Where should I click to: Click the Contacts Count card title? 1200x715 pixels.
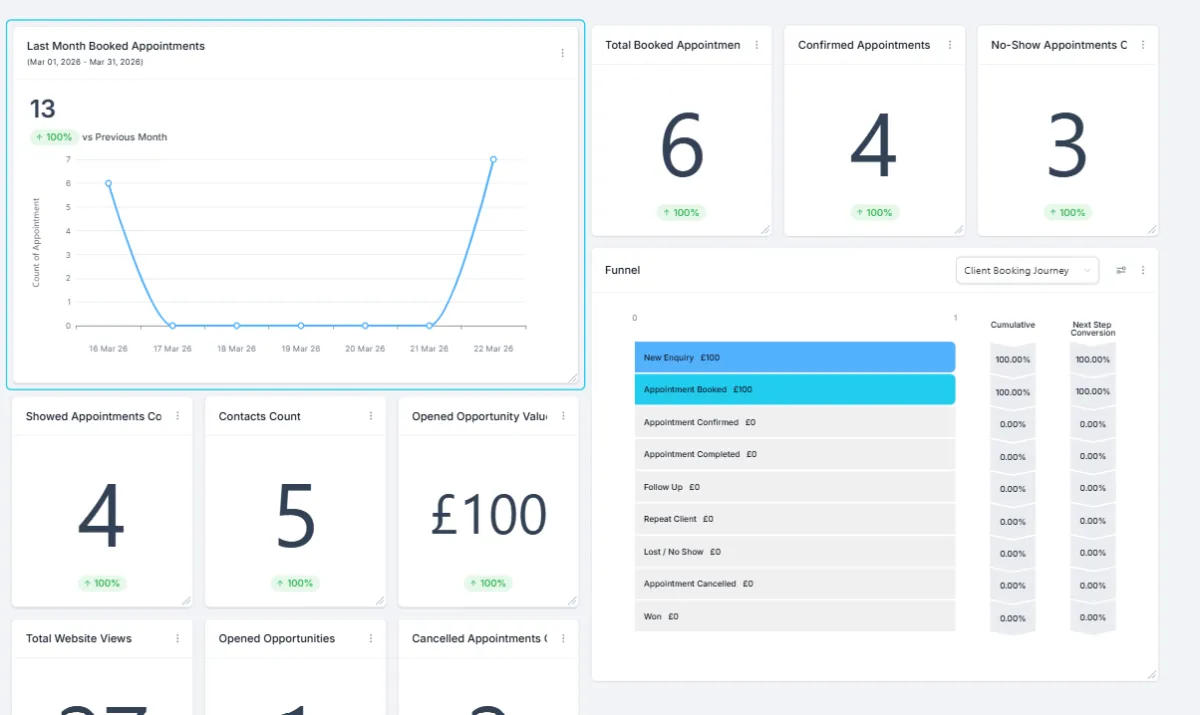(260, 416)
